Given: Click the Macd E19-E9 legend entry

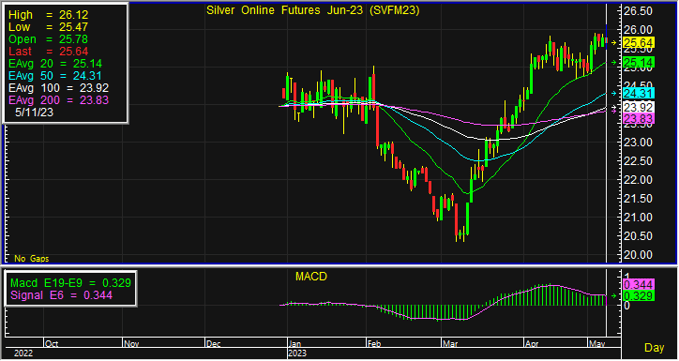Looking at the screenshot, I should [x=71, y=284].
